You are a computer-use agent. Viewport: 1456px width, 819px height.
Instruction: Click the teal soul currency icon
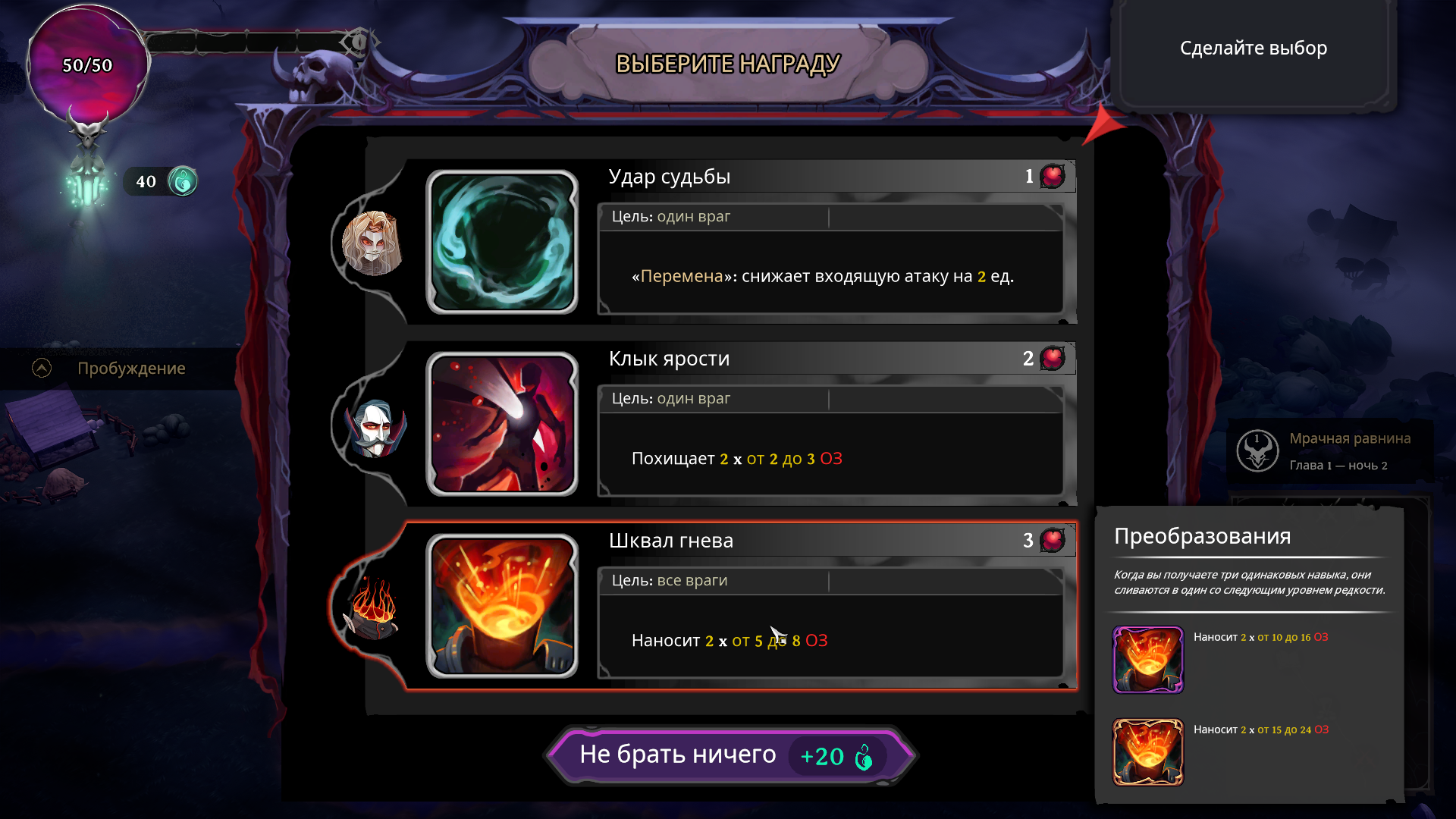(183, 181)
